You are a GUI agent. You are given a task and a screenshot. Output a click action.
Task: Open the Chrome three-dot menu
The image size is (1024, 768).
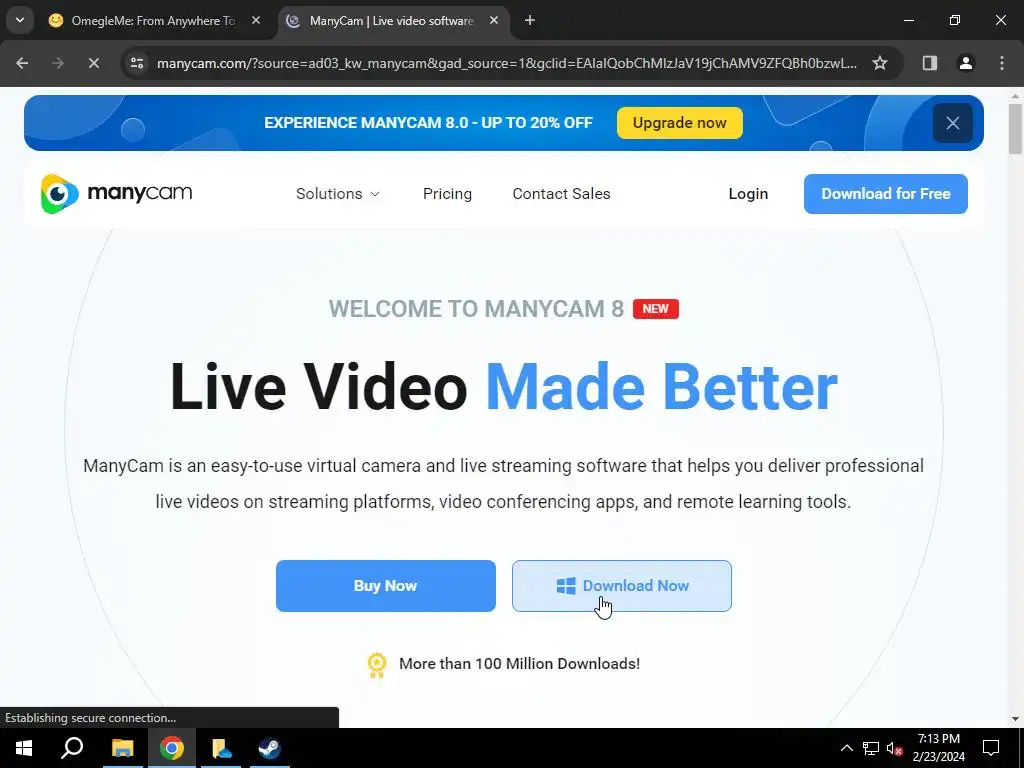(1001, 63)
